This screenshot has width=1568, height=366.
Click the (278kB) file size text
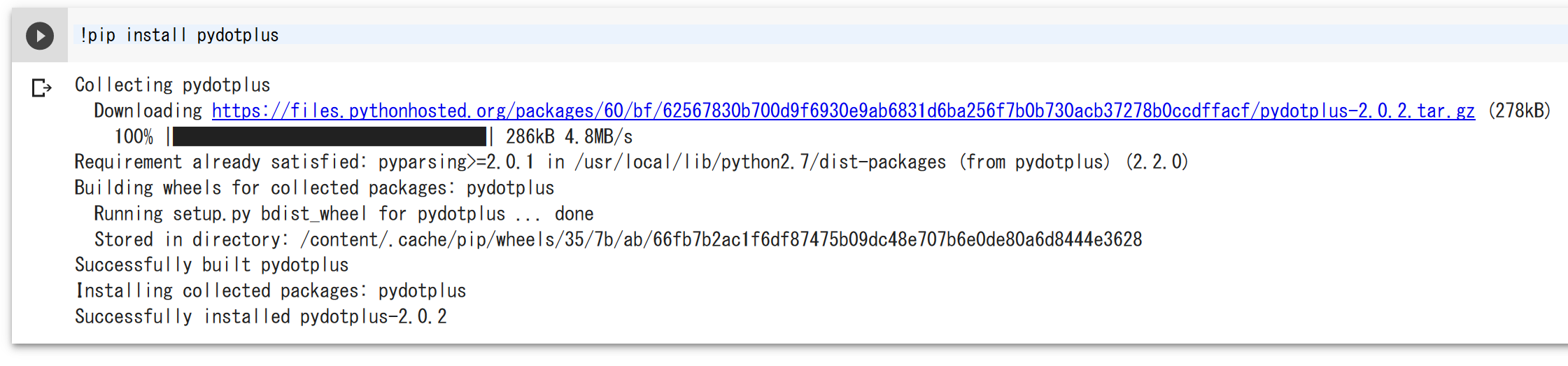coord(1520,111)
